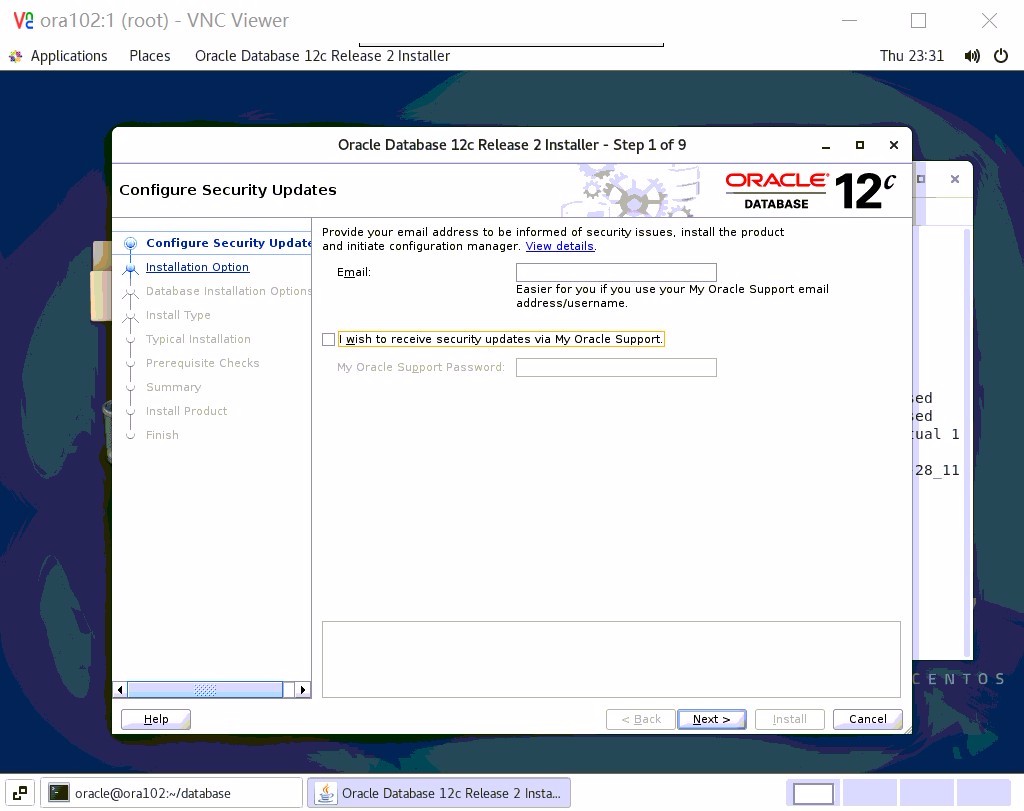Screen dimensions: 1024x811
Task: Click the message text area at bottom
Action: click(611, 660)
